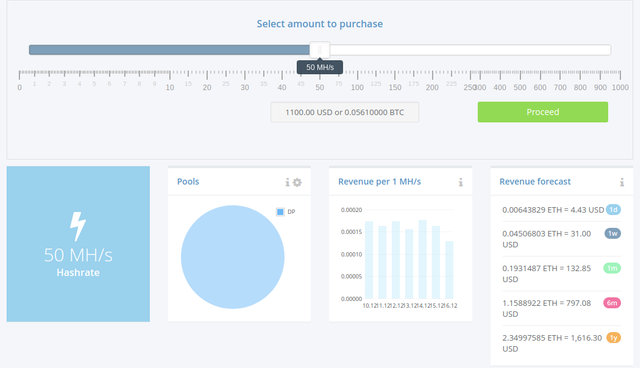640x368 pixels.
Task: Click the 0.00020 axis label
Action: click(351, 210)
